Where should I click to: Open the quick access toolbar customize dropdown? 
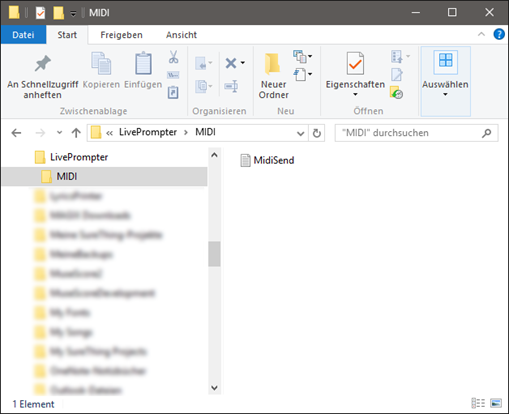coord(73,13)
